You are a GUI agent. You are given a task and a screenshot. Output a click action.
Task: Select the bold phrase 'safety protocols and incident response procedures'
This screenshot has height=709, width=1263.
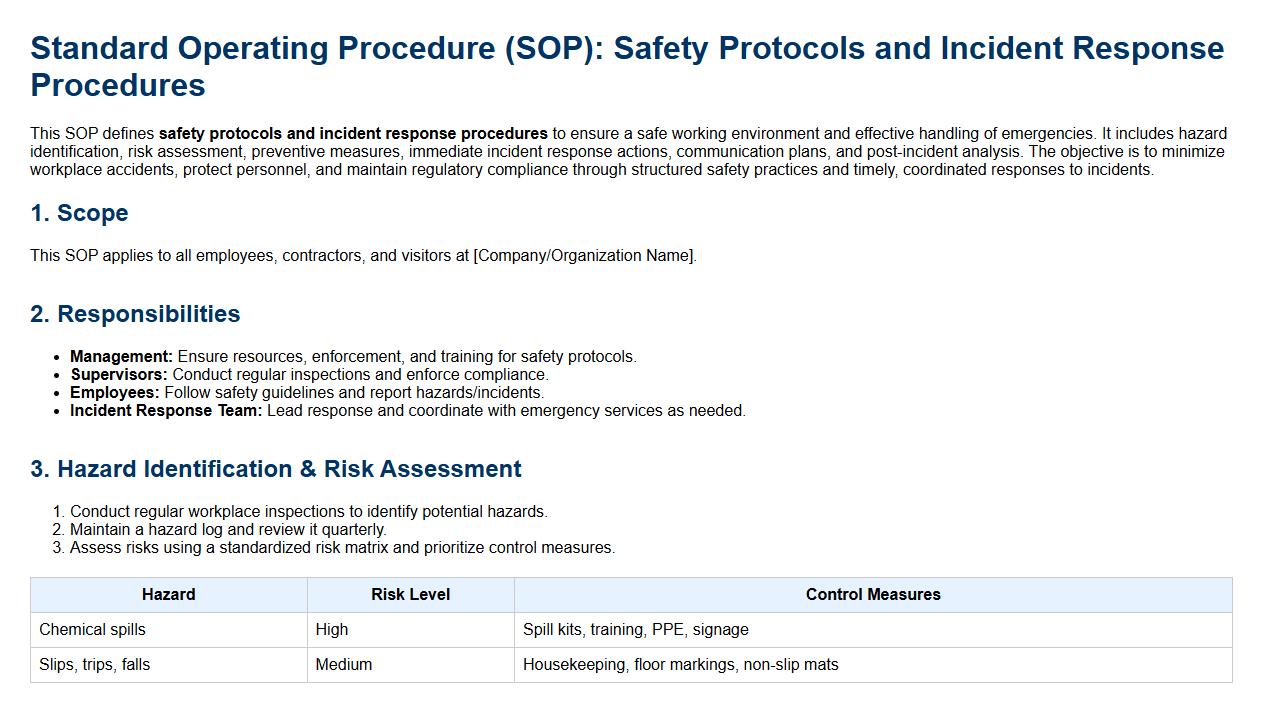click(353, 133)
